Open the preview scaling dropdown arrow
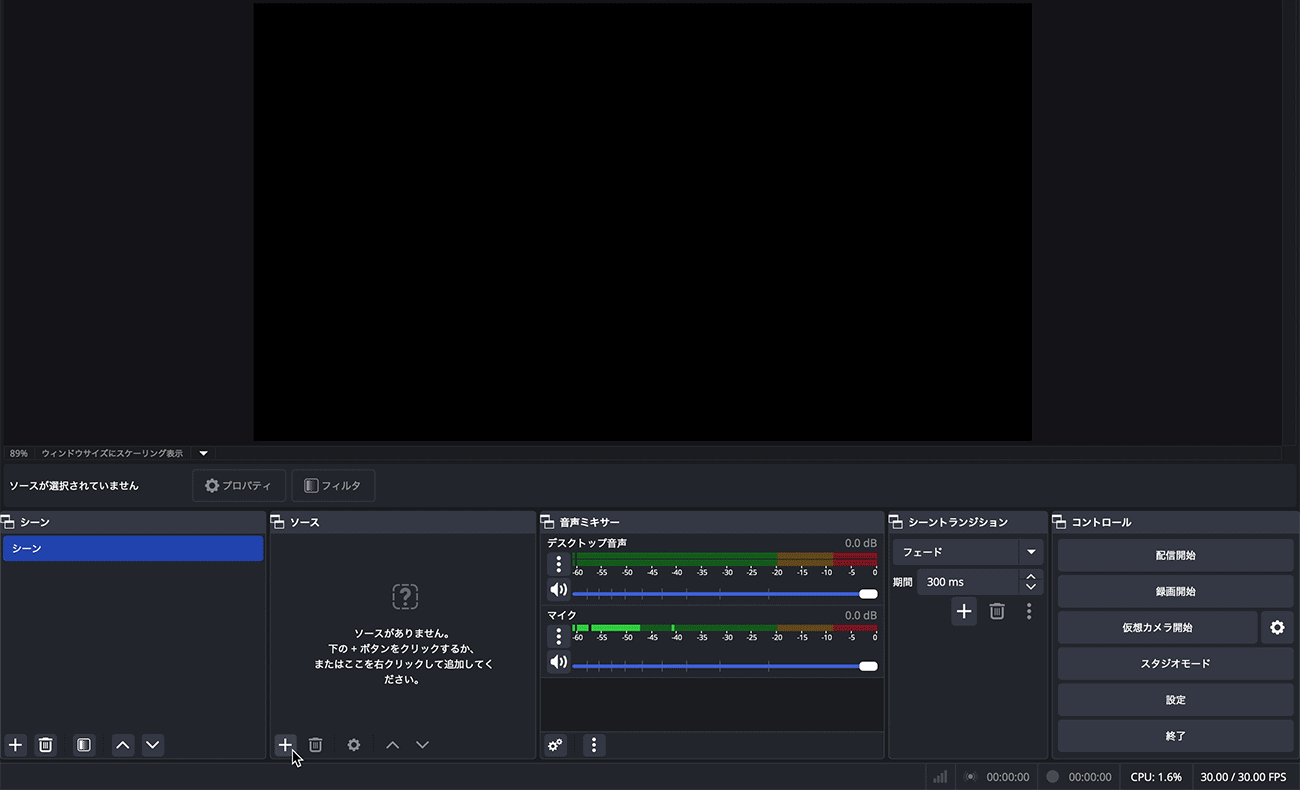Screen dimensions: 1300x790 (203, 453)
